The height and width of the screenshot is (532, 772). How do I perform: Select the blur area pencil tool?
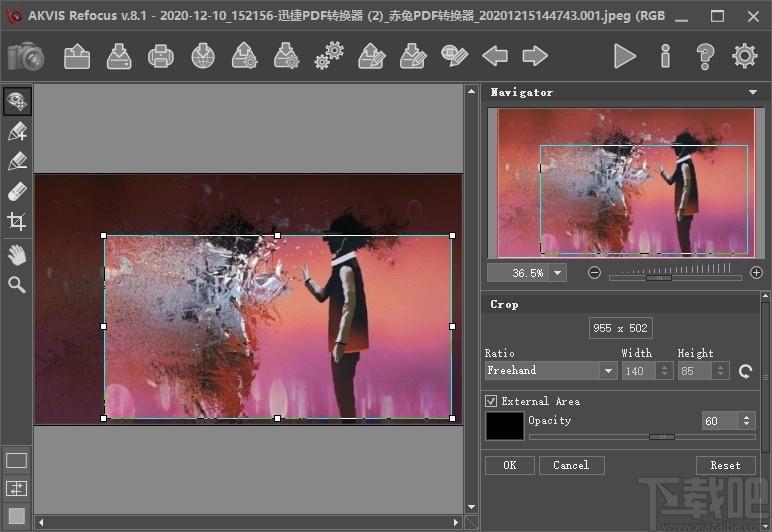(x=17, y=161)
